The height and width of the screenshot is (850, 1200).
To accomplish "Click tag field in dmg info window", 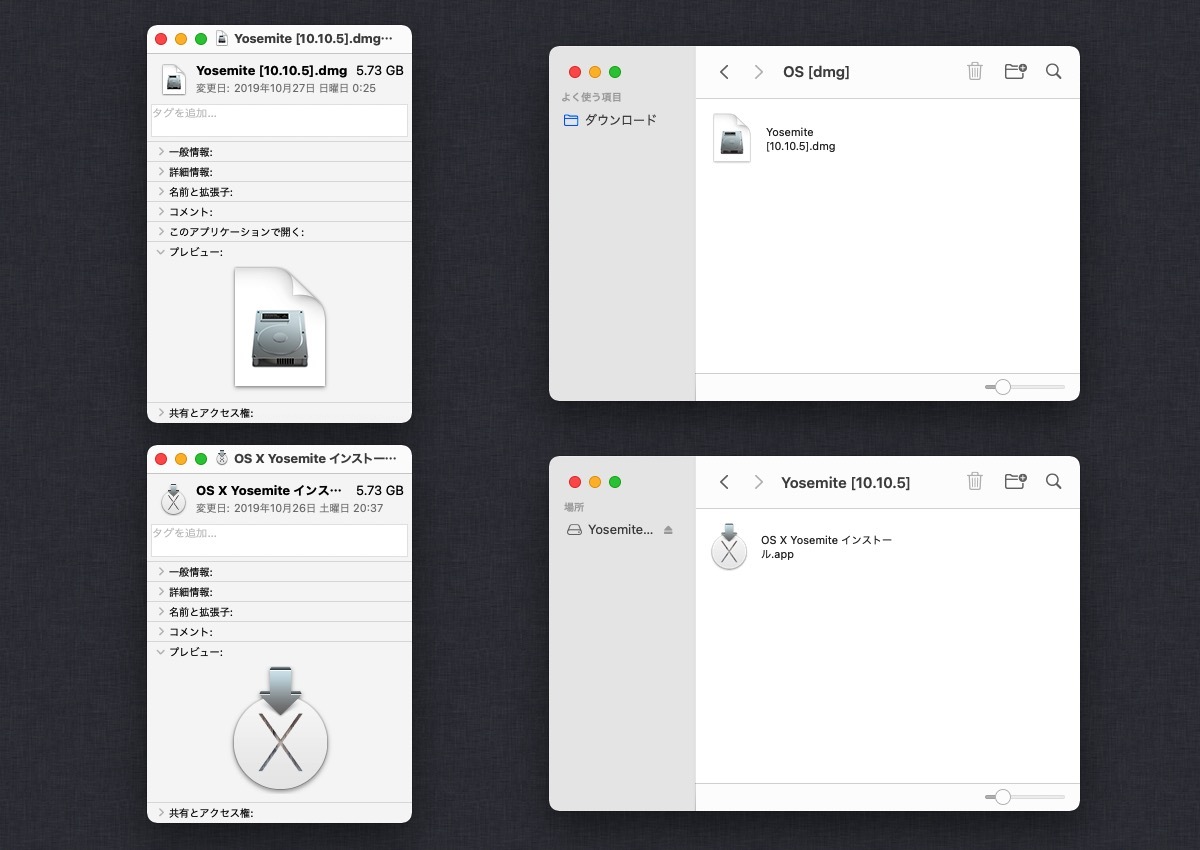I will point(279,120).
